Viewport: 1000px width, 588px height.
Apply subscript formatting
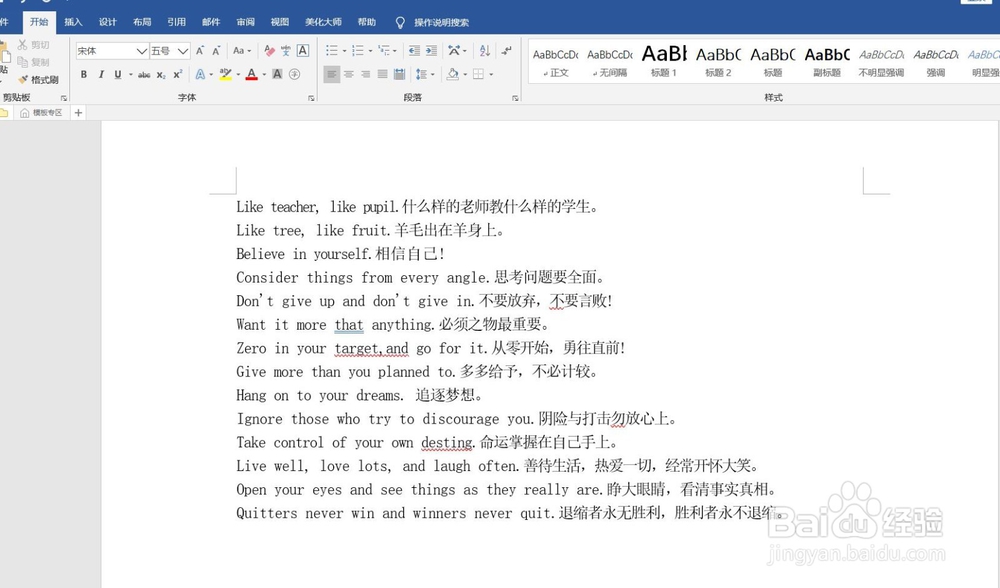tap(162, 73)
